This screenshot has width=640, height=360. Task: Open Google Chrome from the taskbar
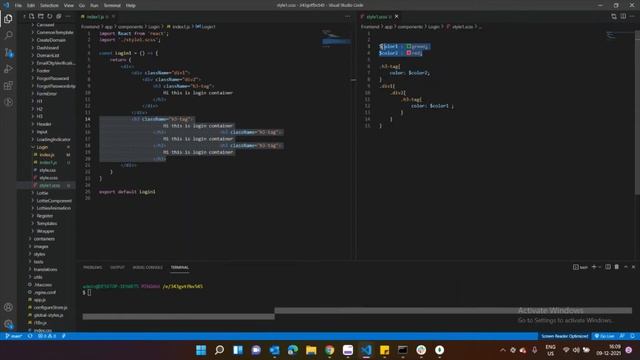(329, 350)
